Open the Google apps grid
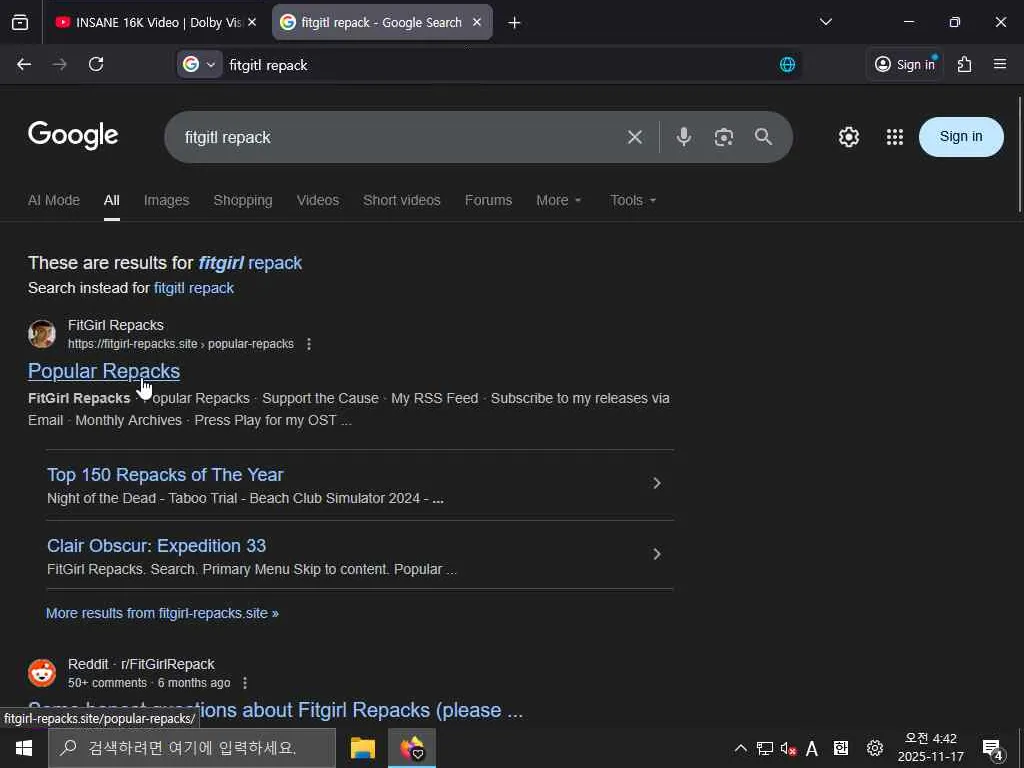 (895, 137)
